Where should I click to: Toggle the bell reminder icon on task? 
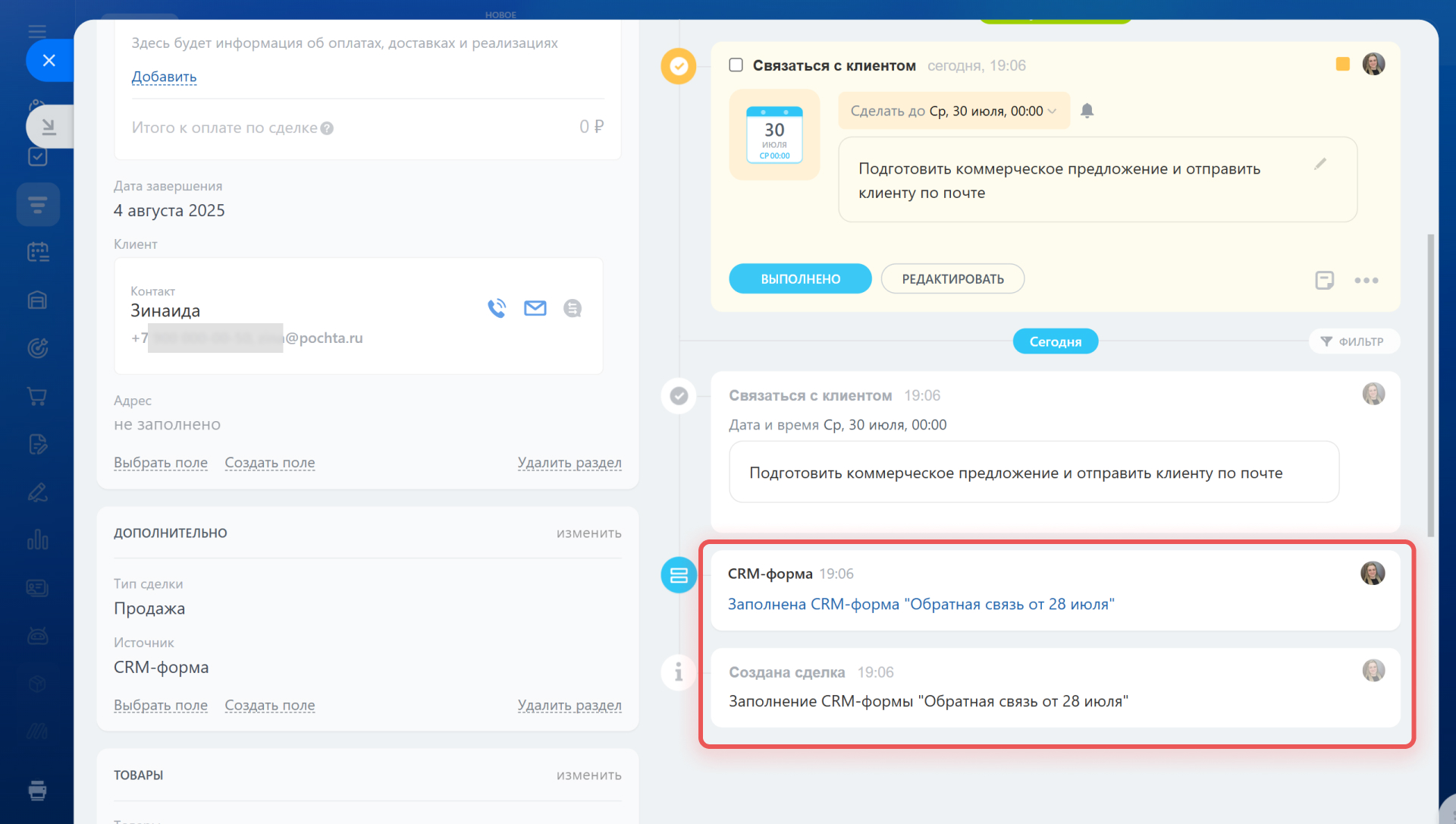pos(1087,111)
